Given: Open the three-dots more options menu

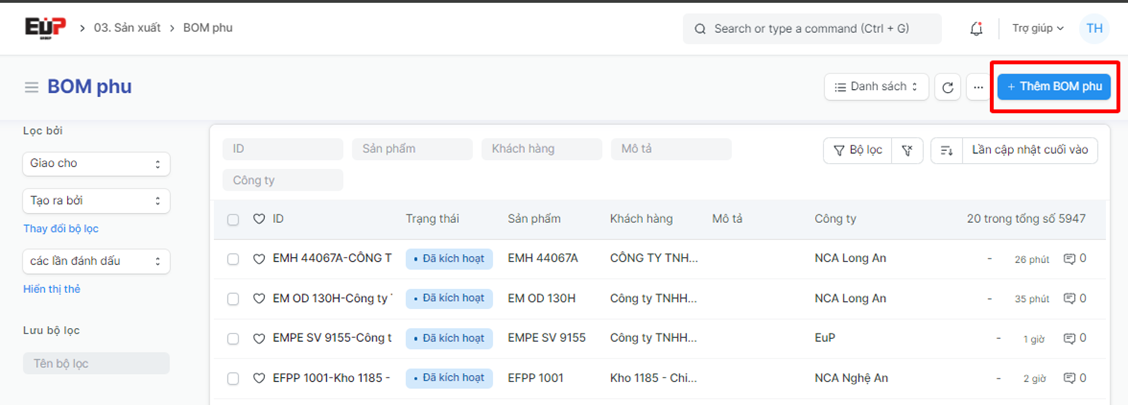Looking at the screenshot, I should point(978,87).
